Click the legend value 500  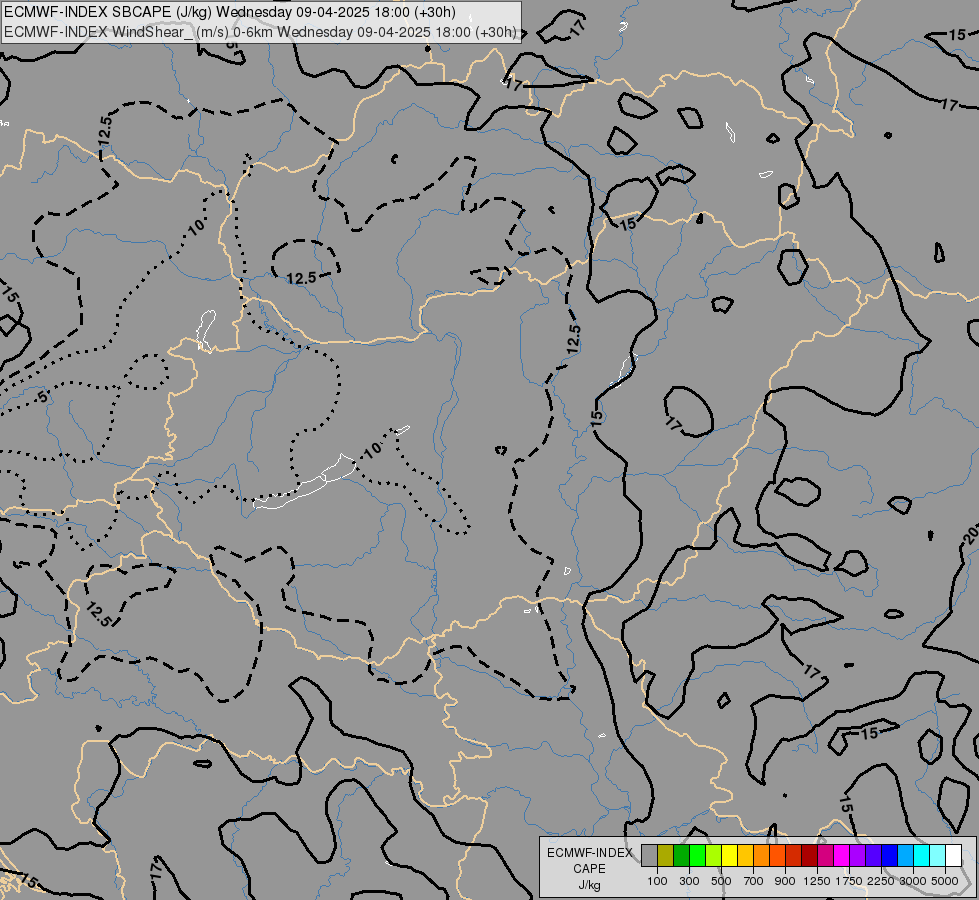[721, 881]
